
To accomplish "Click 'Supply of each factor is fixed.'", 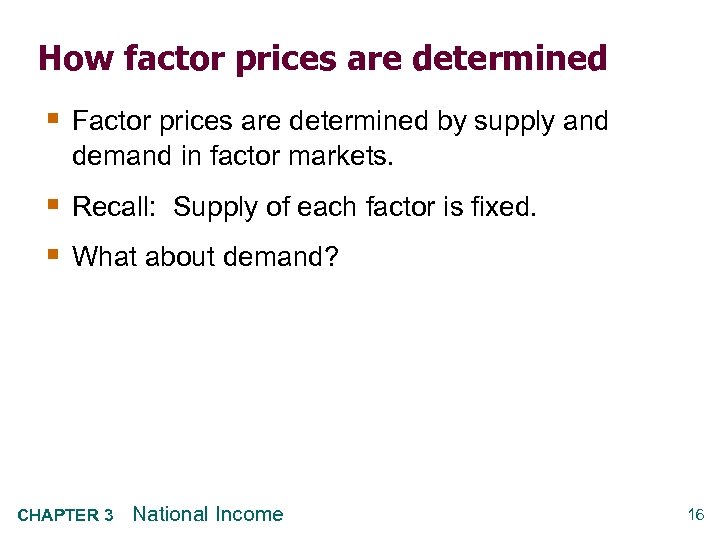I will pos(355,208).
